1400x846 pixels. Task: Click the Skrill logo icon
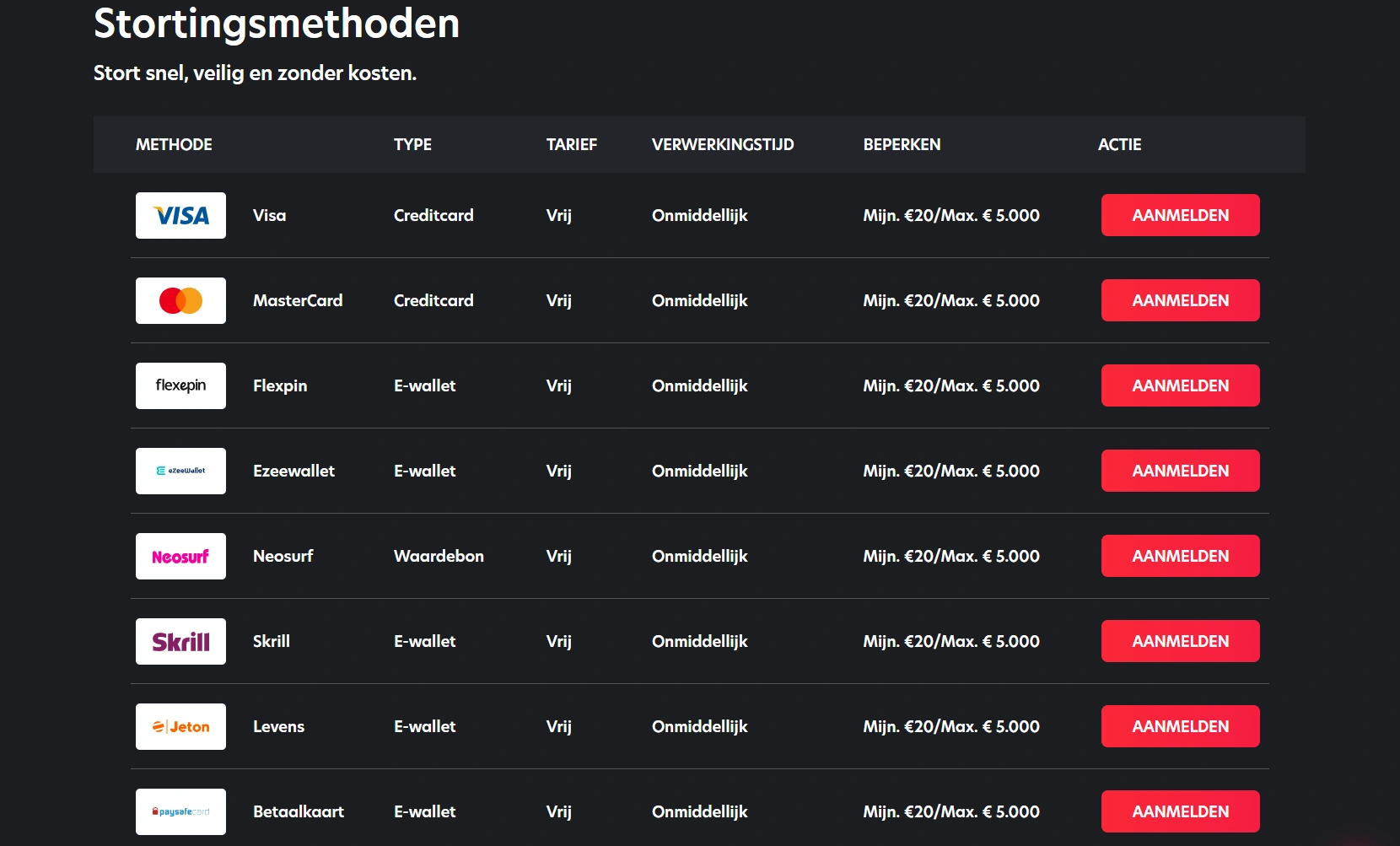pos(180,642)
